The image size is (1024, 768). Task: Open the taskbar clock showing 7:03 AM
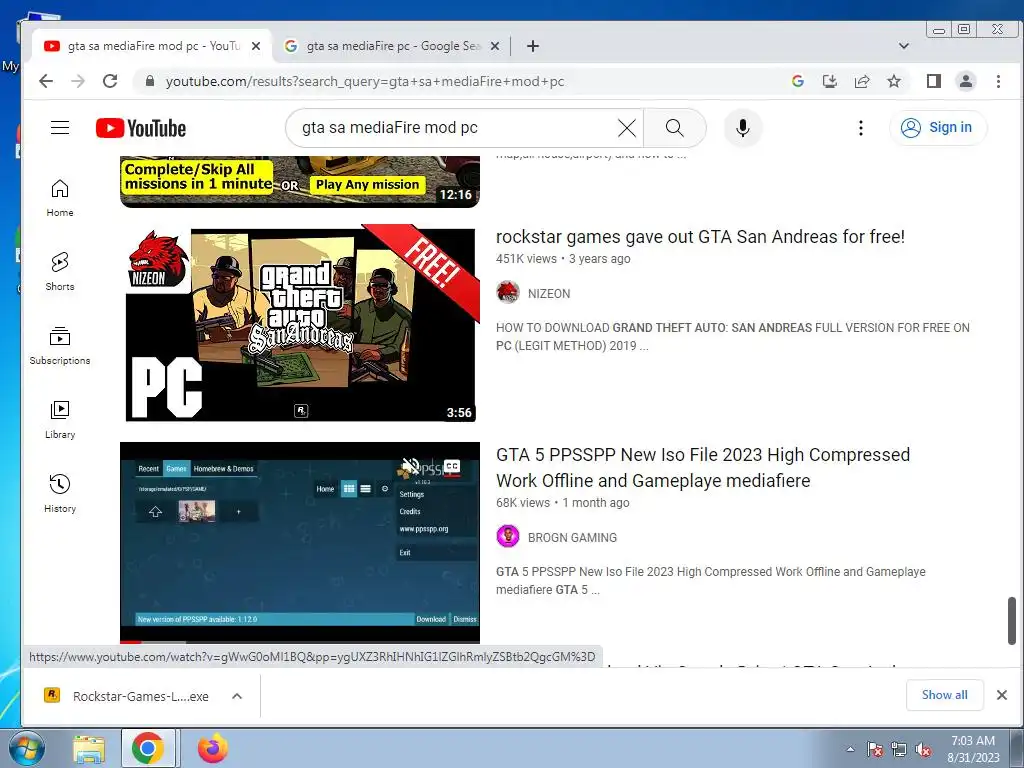973,749
